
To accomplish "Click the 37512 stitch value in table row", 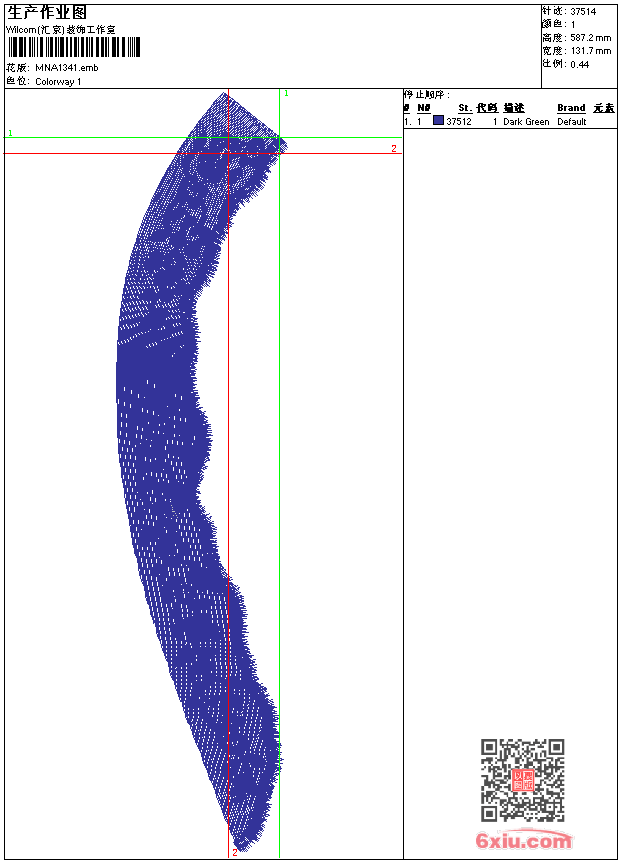I will tap(459, 122).
